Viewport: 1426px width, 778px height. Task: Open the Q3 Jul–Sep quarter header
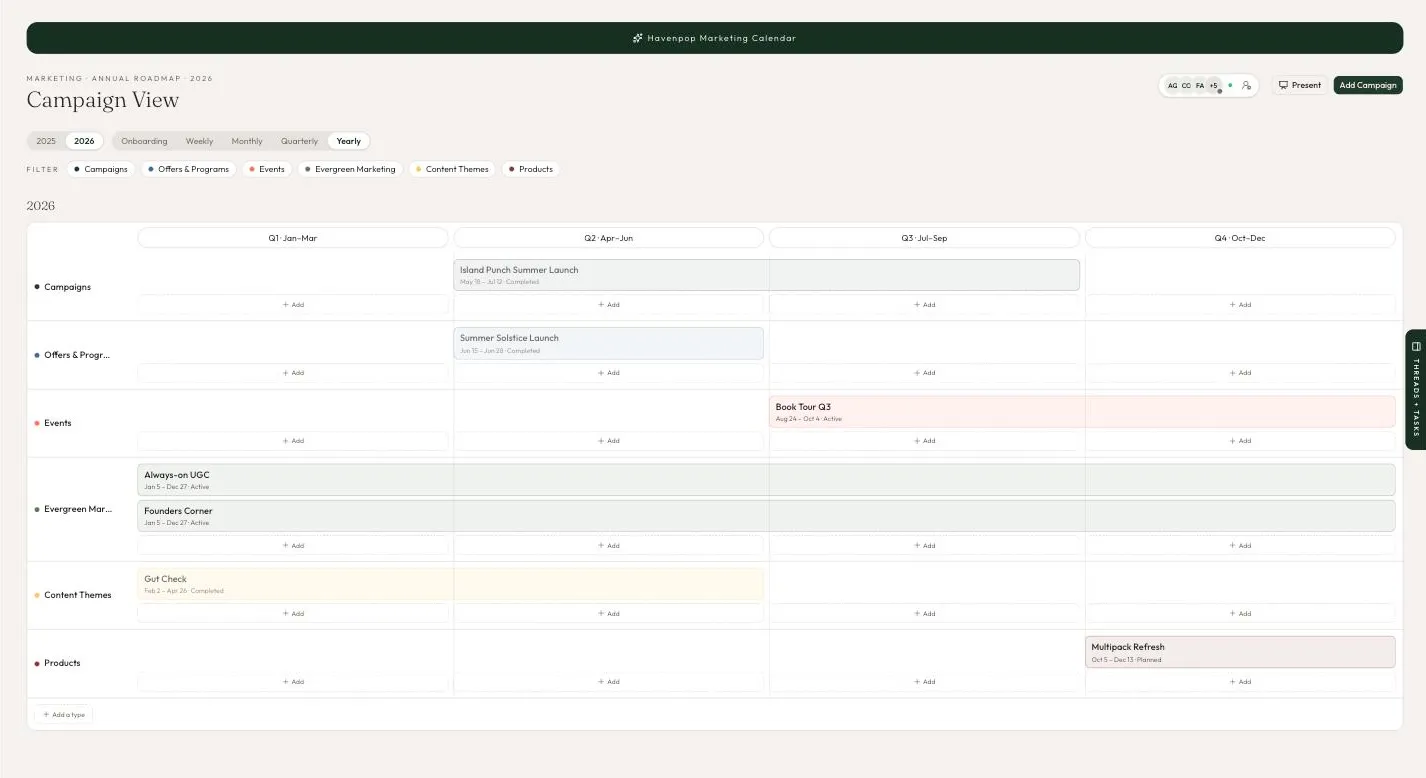(924, 238)
